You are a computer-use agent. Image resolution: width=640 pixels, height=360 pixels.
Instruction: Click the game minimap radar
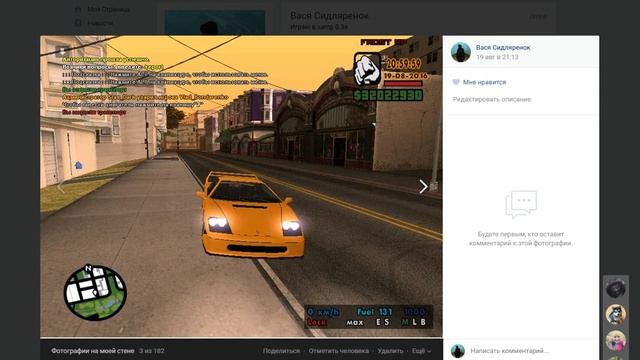[95, 293]
